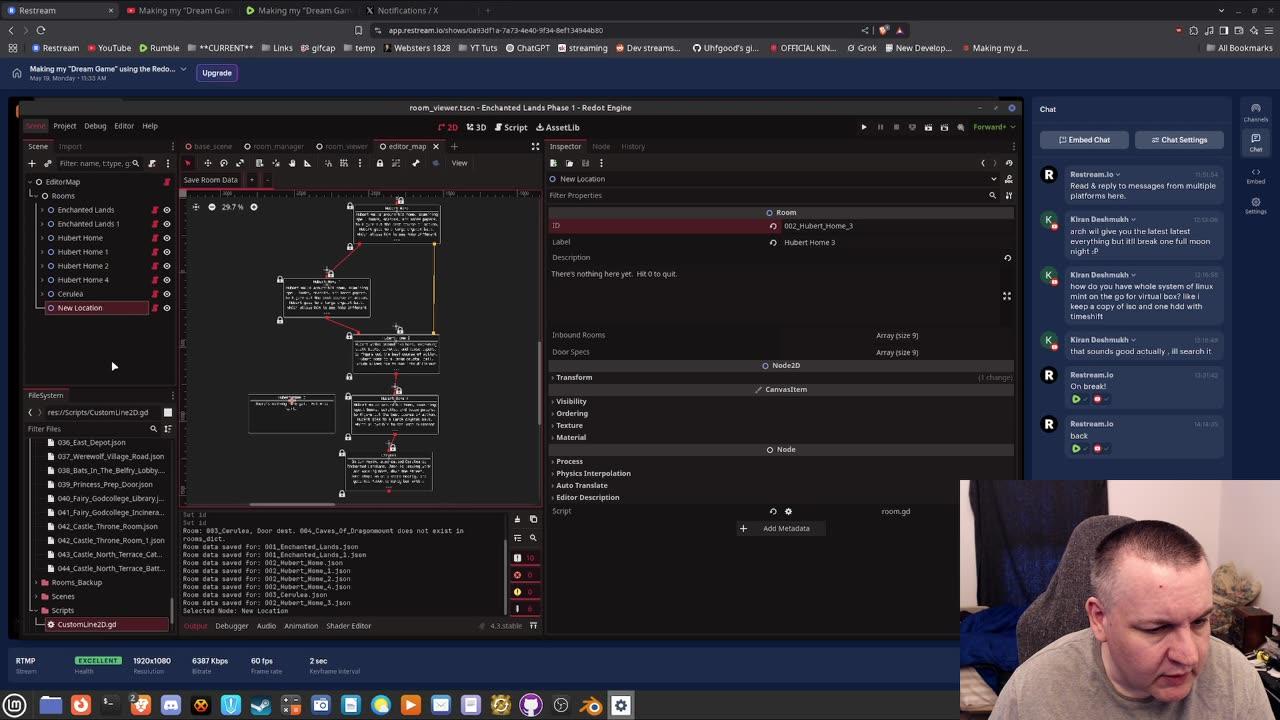Click the load resource folder icon in Inspector
Screen dimensions: 1280x720
[x=569, y=163]
